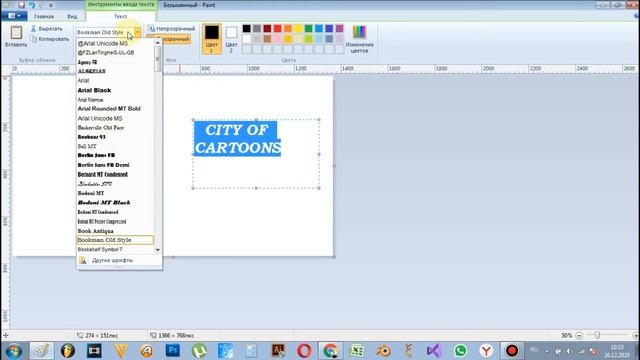Choose Book Antiqua font from list

tap(115, 231)
